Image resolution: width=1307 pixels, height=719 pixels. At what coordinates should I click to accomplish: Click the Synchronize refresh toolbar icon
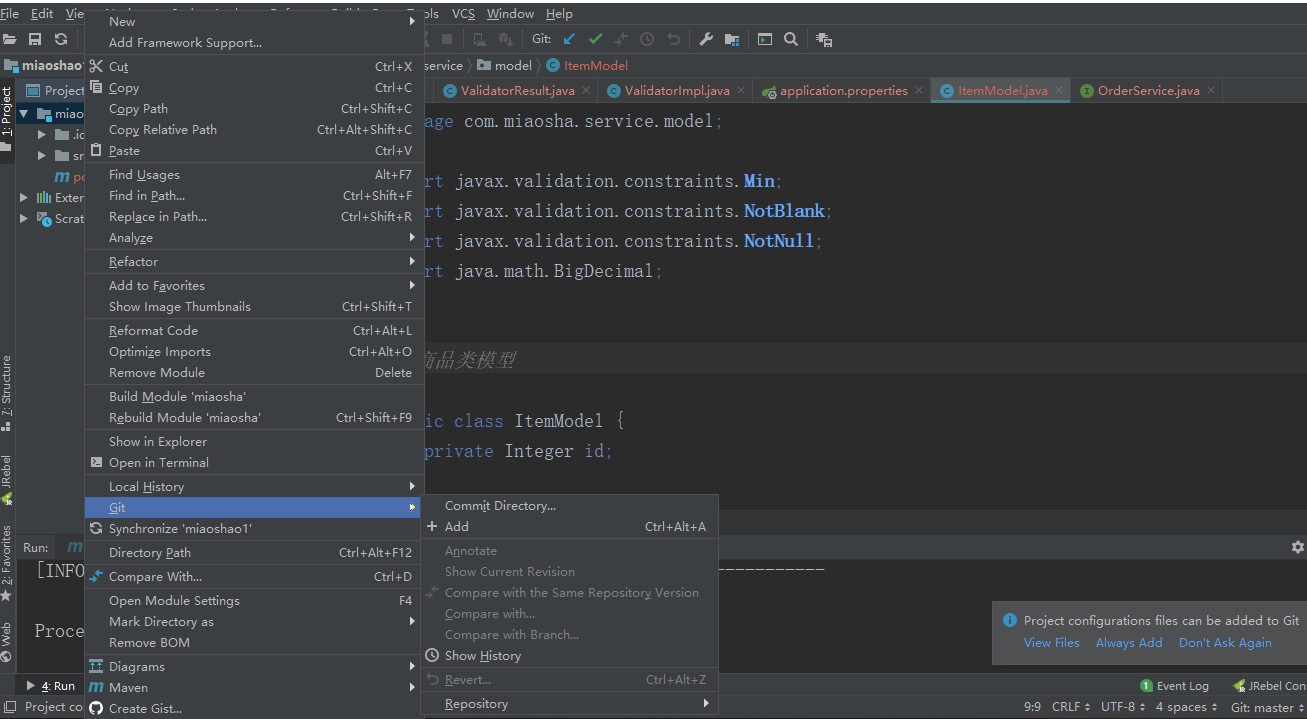coord(61,39)
